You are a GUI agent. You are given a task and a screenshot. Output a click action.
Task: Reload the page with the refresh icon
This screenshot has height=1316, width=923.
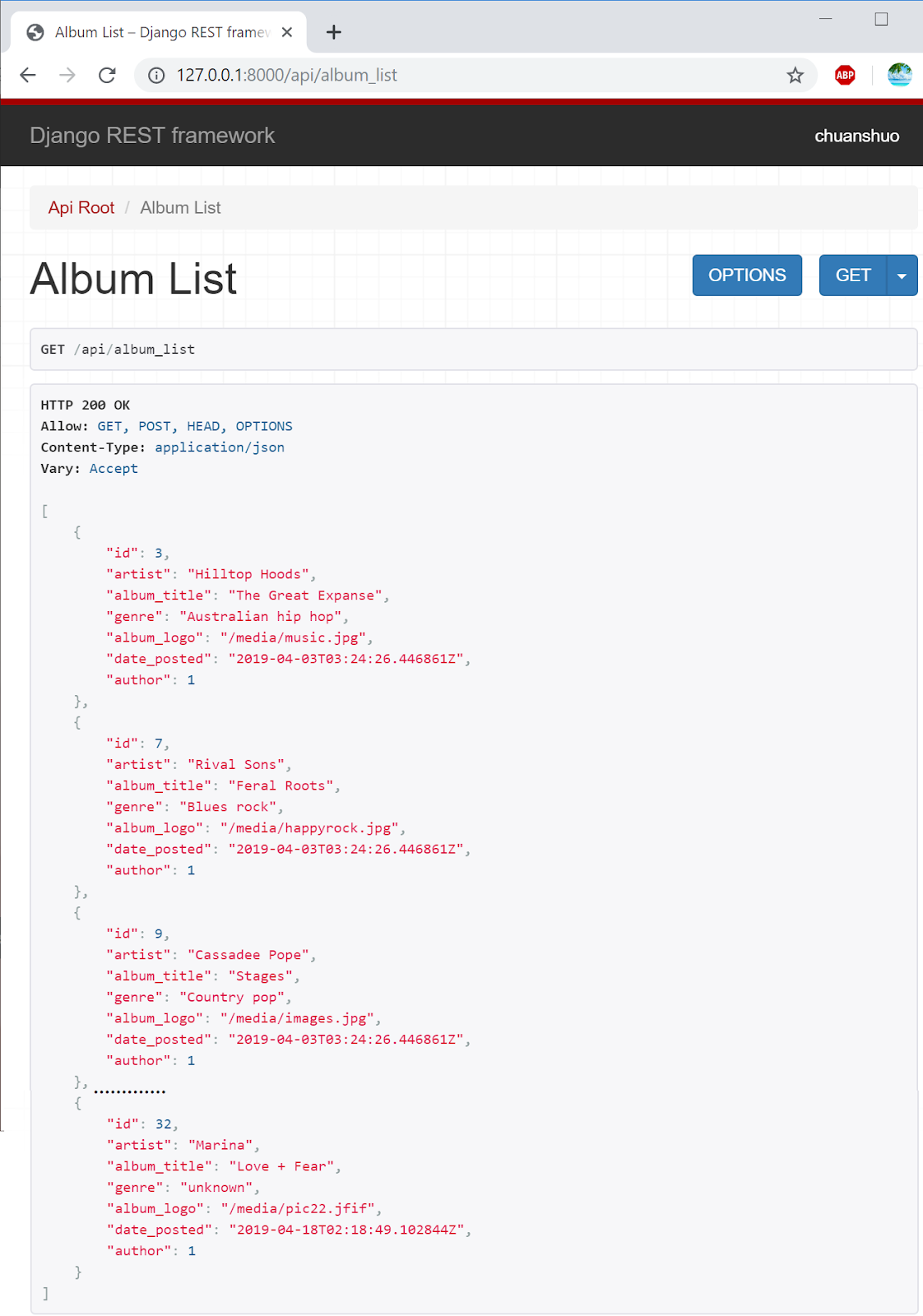click(x=107, y=76)
